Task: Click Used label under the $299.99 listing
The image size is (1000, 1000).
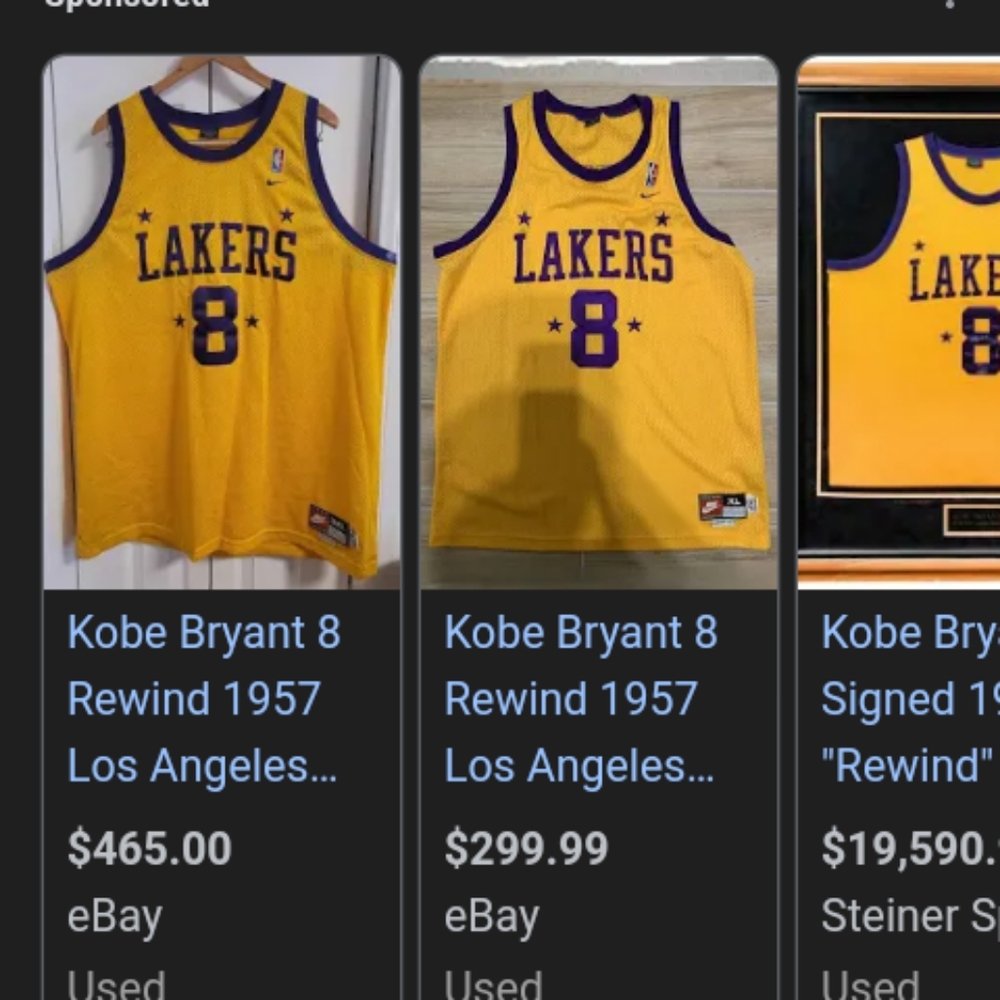Action: coord(493,985)
